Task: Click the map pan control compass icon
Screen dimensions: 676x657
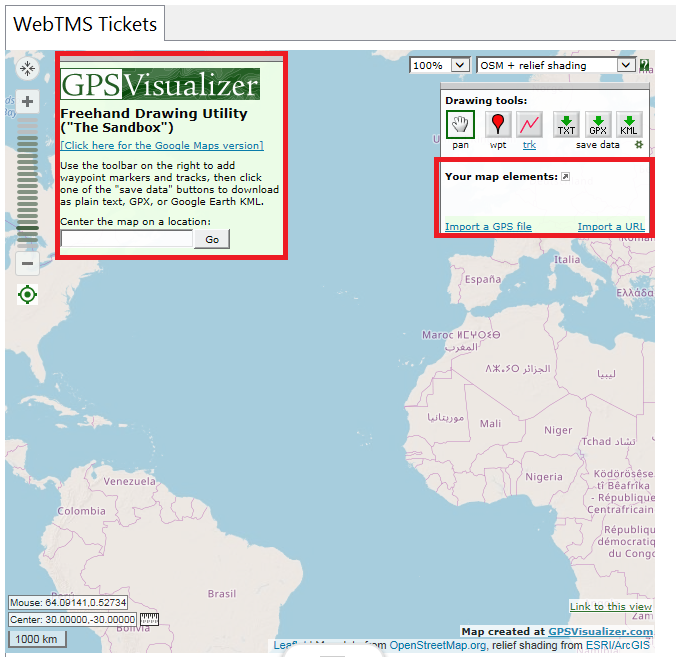Action: (x=27, y=68)
